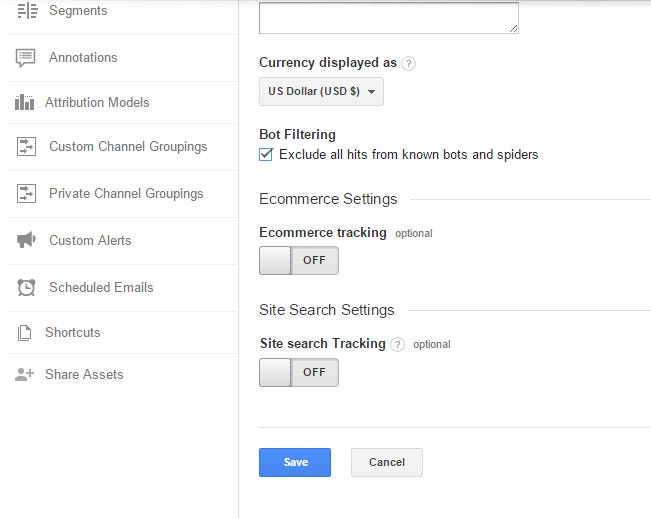This screenshot has height=518, width=651.
Task: Click the Custom Alerts megaphone icon
Action: coord(26,241)
